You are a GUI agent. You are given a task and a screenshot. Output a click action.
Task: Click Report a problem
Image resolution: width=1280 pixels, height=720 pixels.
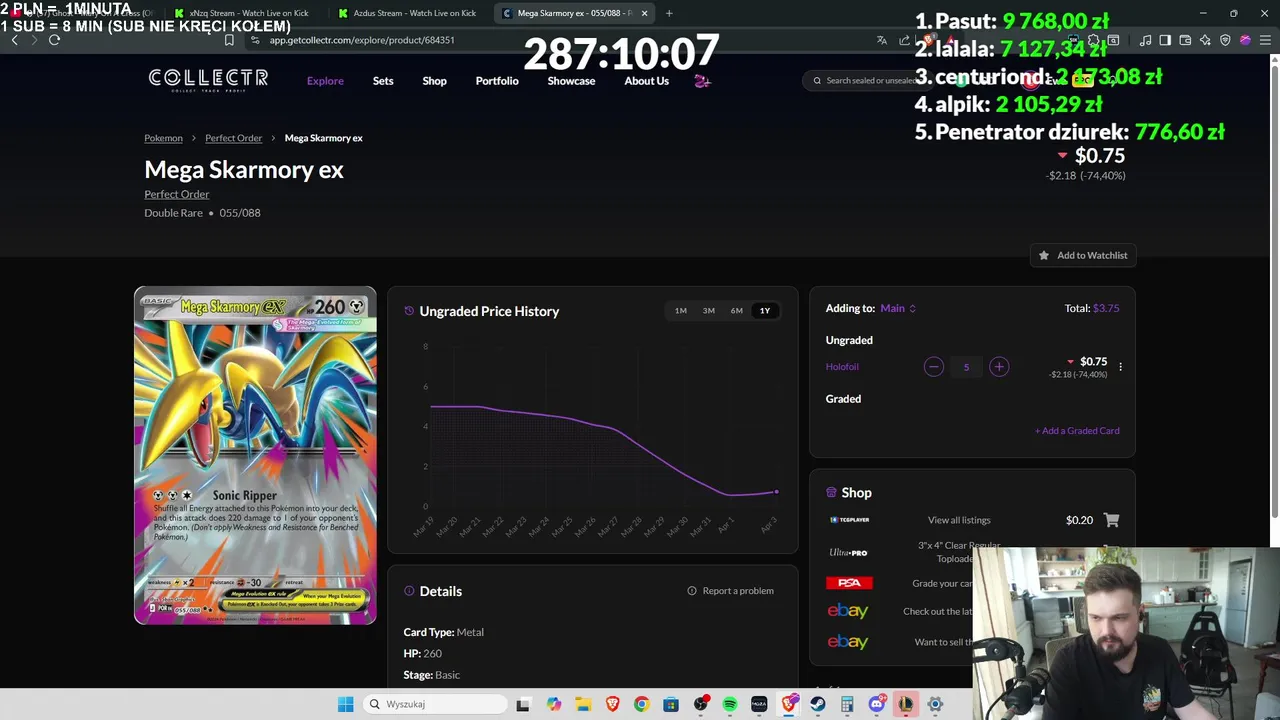click(730, 591)
